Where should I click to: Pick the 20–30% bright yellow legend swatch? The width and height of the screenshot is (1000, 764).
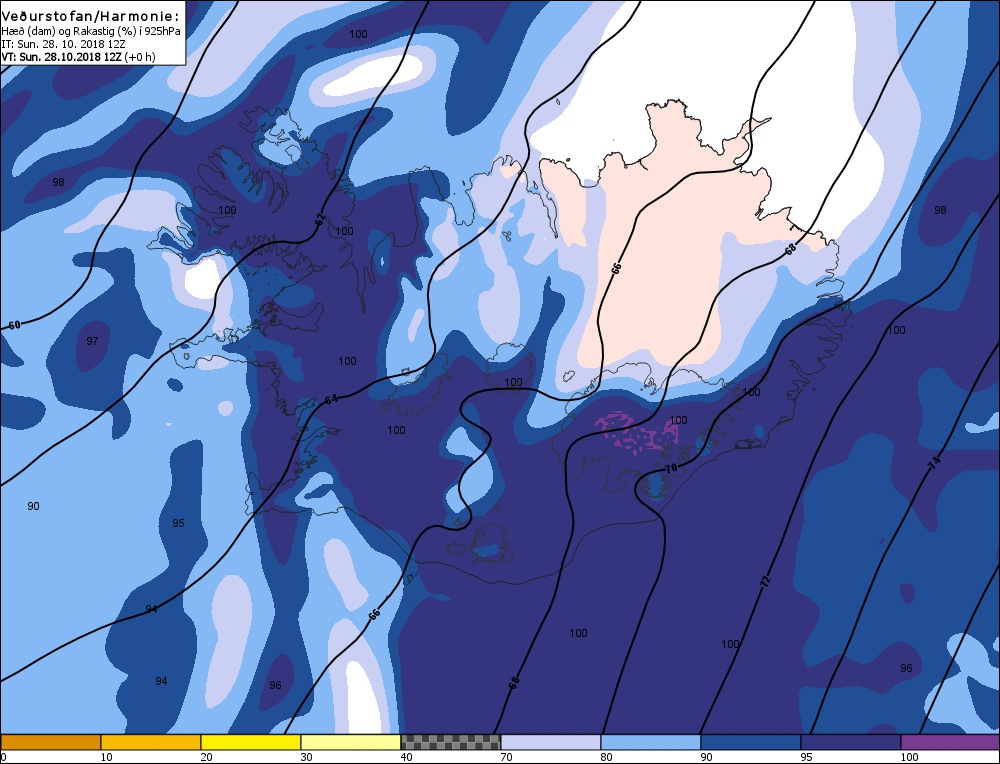[251, 742]
